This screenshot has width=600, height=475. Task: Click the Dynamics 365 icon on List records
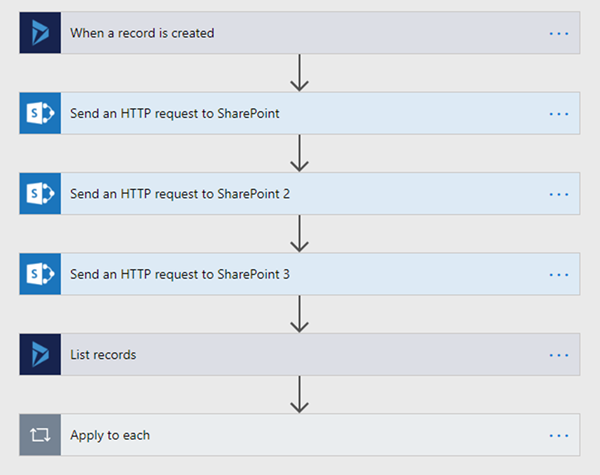pyautogui.click(x=40, y=354)
